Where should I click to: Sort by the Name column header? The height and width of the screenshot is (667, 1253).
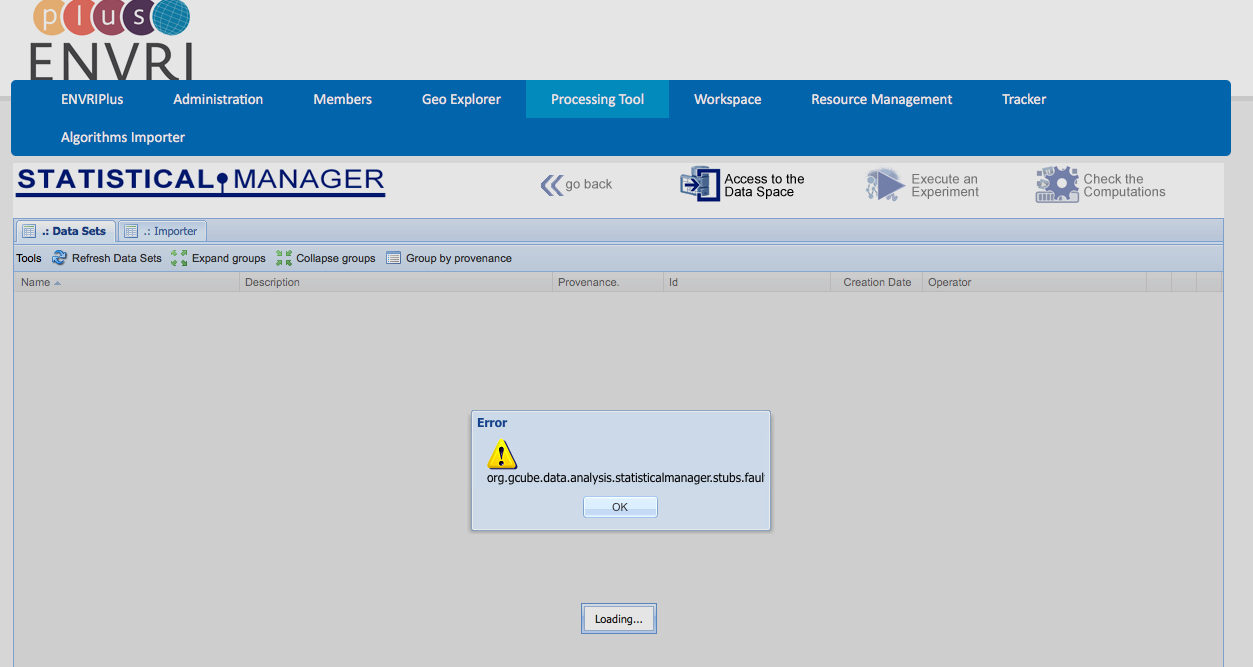point(36,282)
